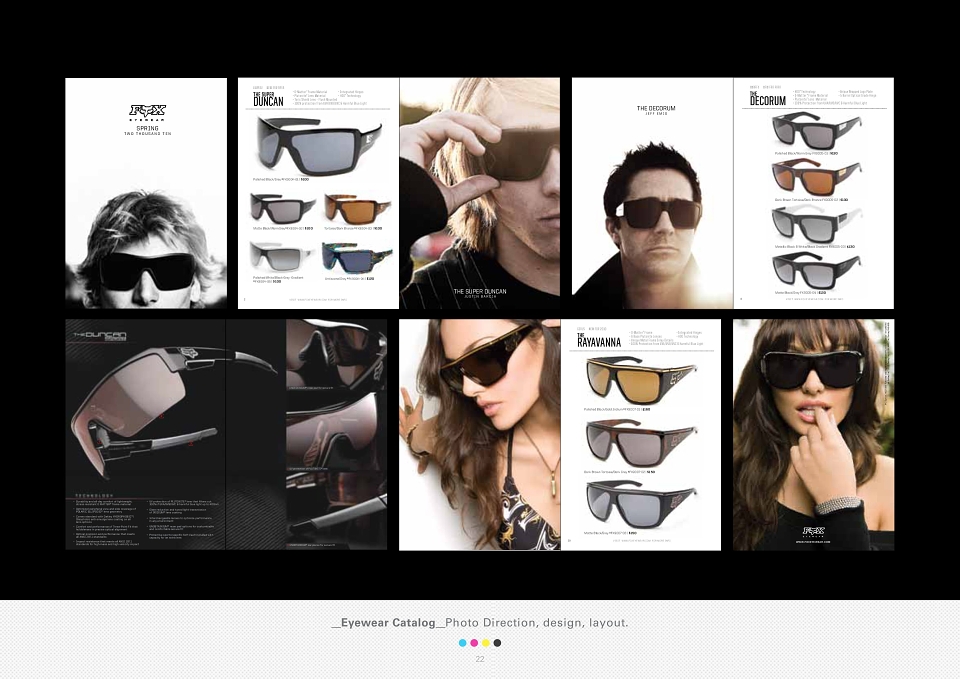The width and height of the screenshot is (960, 679).
Task: Click the blue patterned Super Duncan sunglasses
Action: pyautogui.click(x=356, y=258)
